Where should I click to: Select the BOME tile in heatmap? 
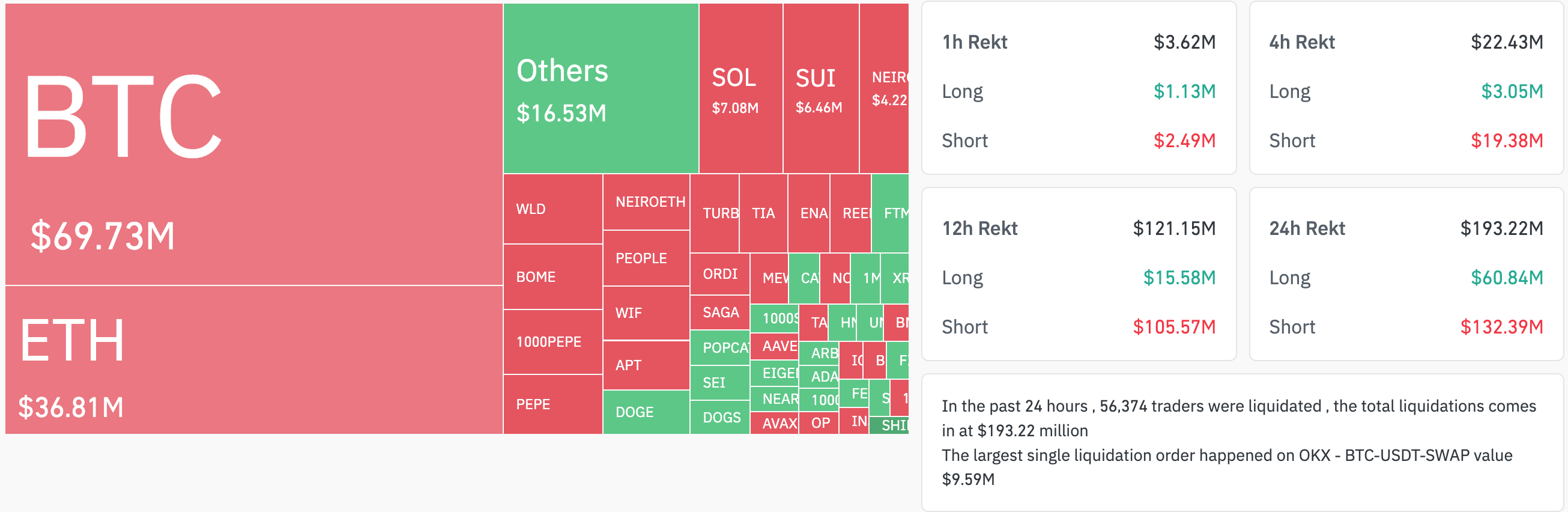(x=552, y=277)
